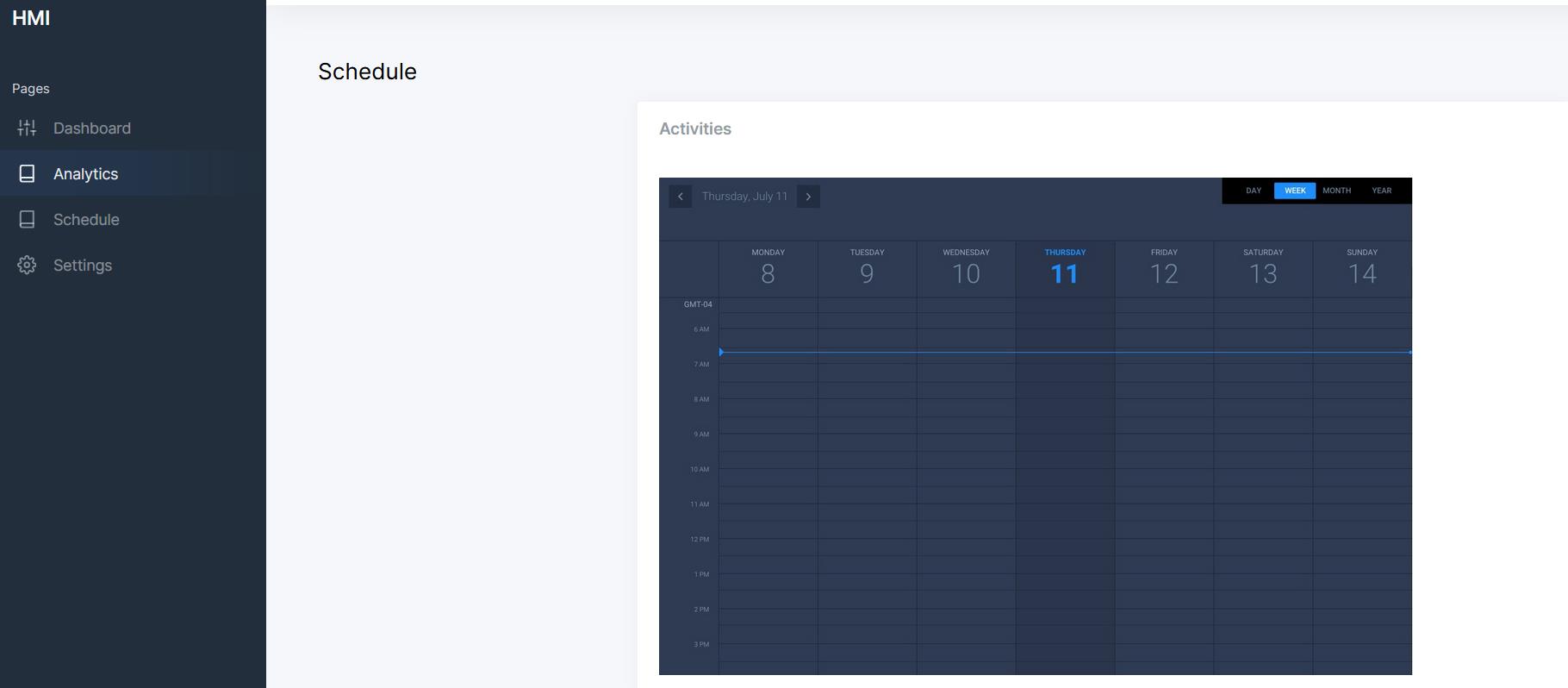Click the 12 PM time slot on Wednesday
This screenshot has height=688, width=1568.
click(x=966, y=547)
